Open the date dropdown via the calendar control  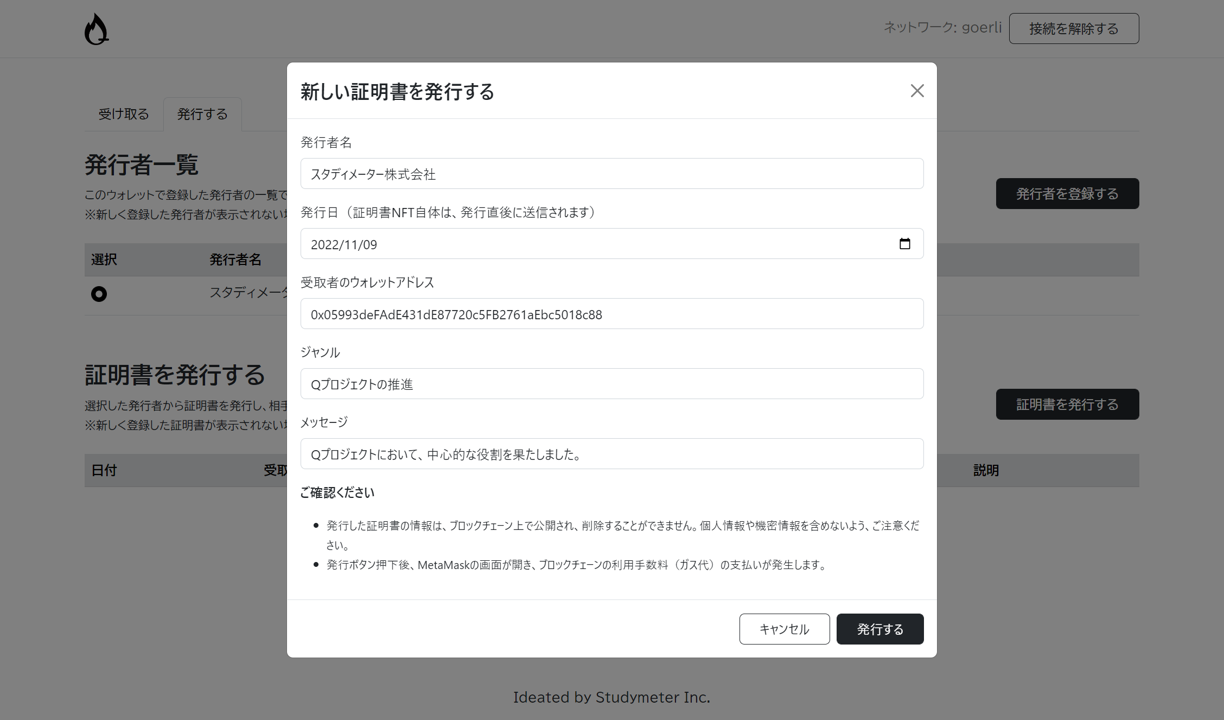click(x=905, y=243)
